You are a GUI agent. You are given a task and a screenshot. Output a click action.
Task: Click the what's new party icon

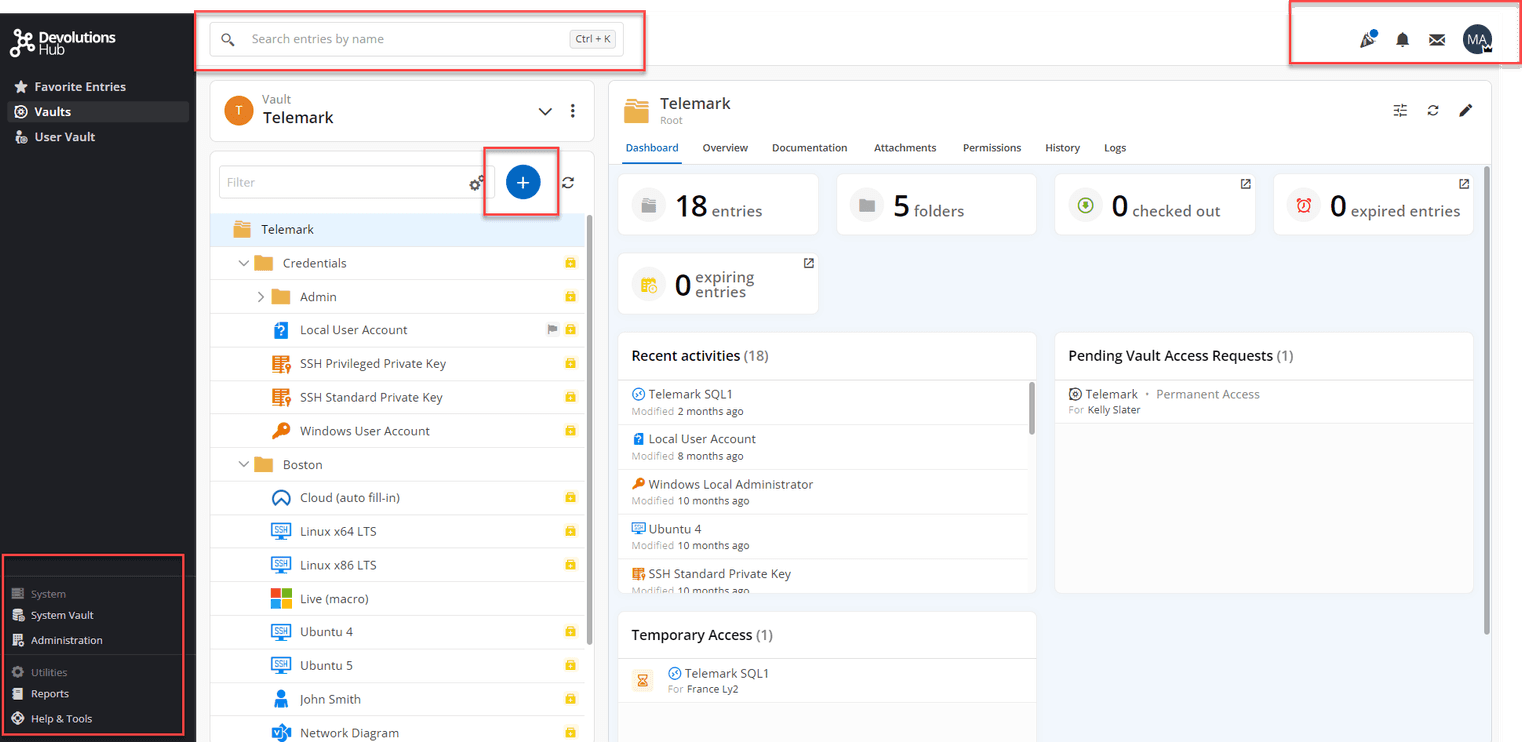(x=1367, y=40)
